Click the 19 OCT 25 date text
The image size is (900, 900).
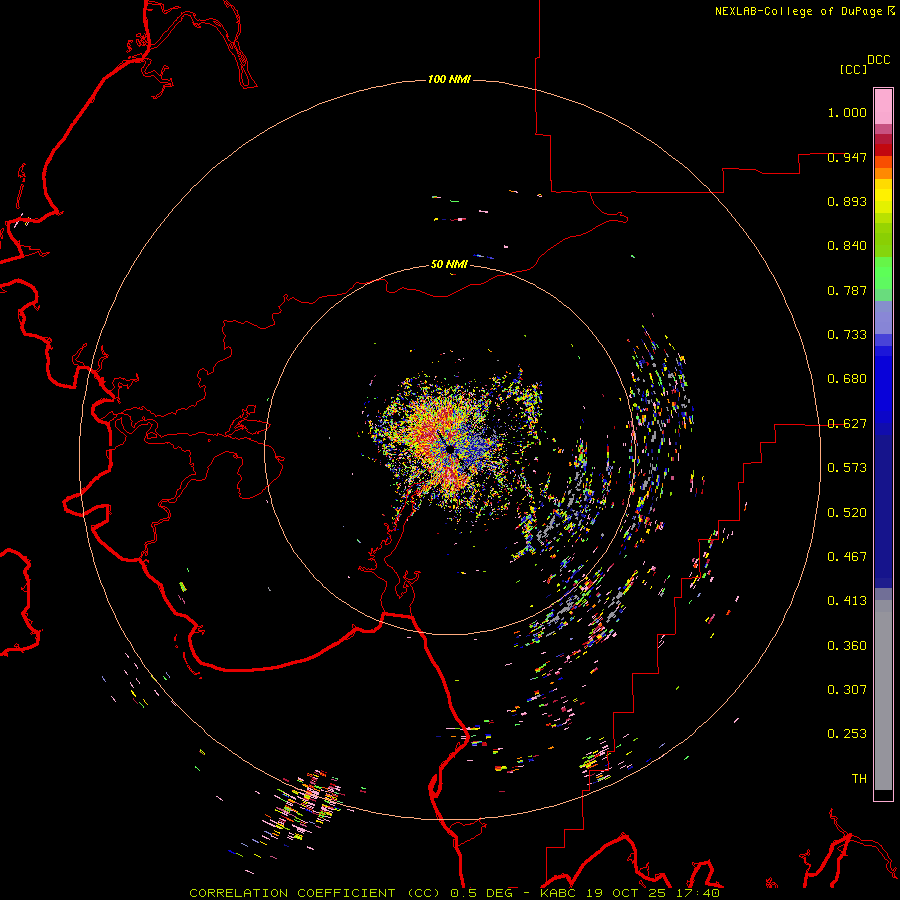(626, 893)
